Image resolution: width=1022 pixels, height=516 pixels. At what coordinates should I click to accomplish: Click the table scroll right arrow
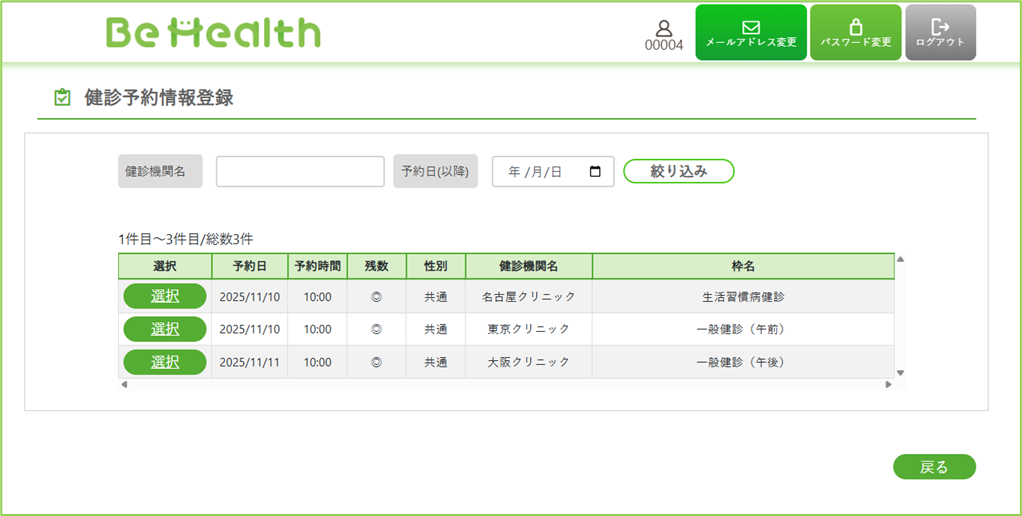888,384
